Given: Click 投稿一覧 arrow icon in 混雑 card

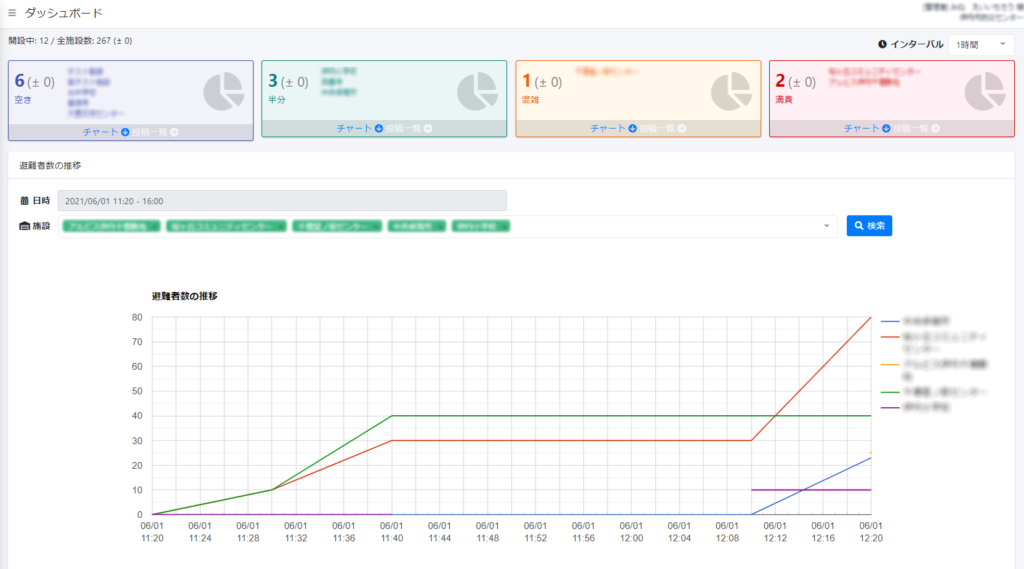Looking at the screenshot, I should [x=682, y=129].
